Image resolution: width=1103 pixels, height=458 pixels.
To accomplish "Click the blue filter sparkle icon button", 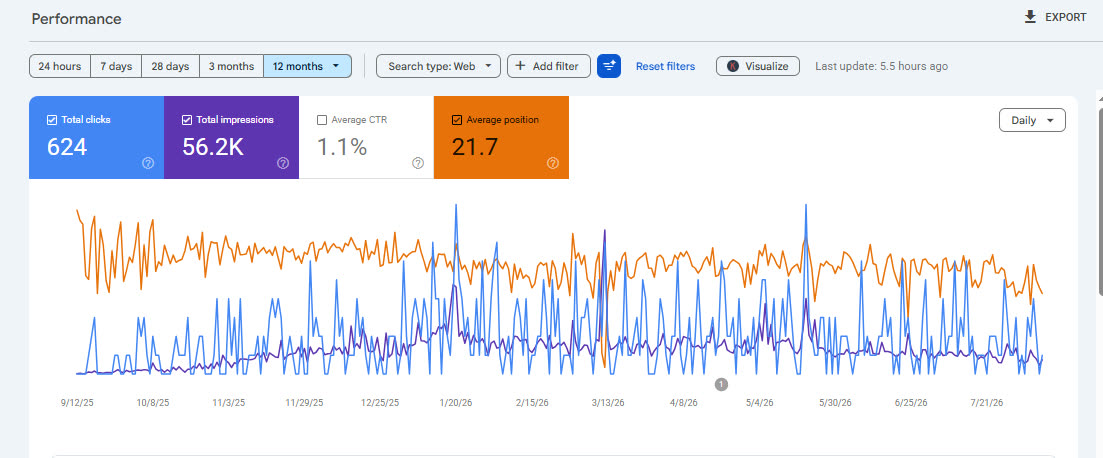I will point(609,66).
